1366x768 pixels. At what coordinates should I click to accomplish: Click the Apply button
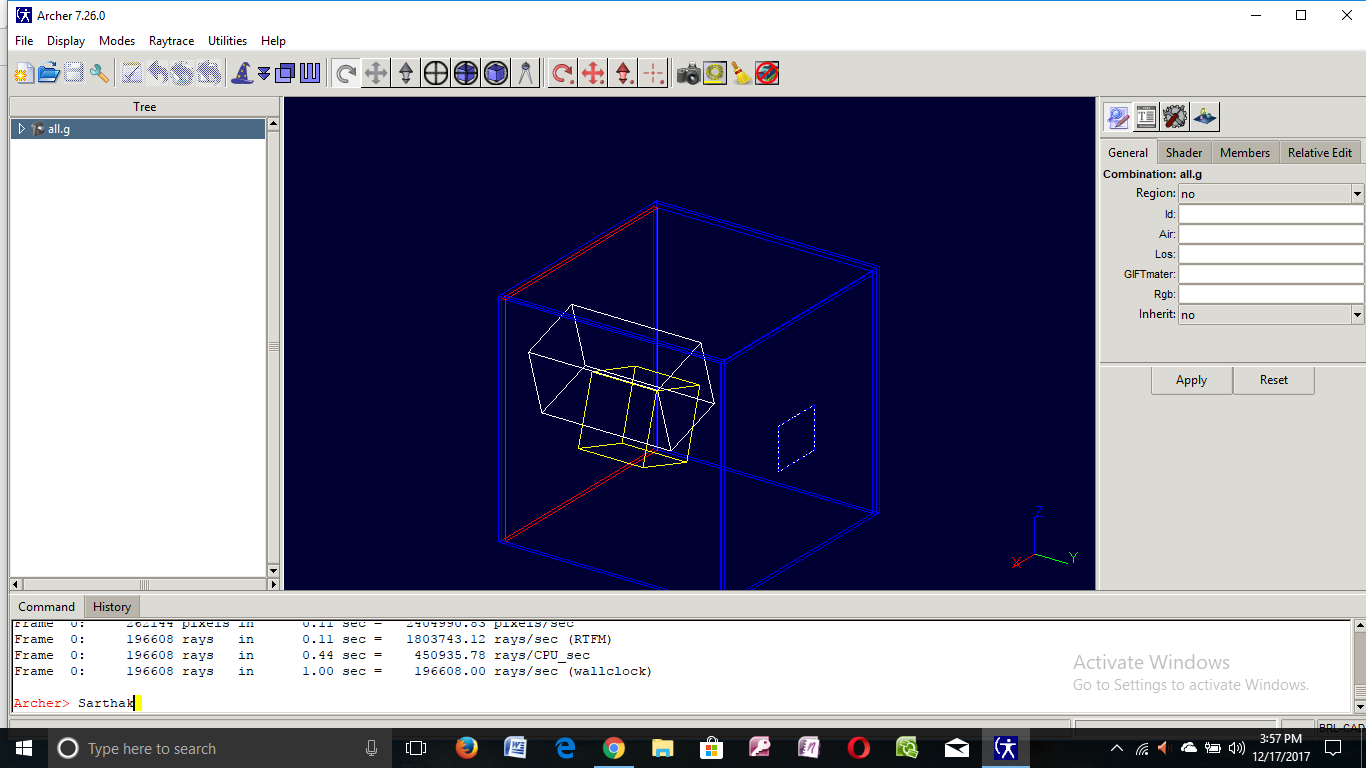pyautogui.click(x=1191, y=380)
